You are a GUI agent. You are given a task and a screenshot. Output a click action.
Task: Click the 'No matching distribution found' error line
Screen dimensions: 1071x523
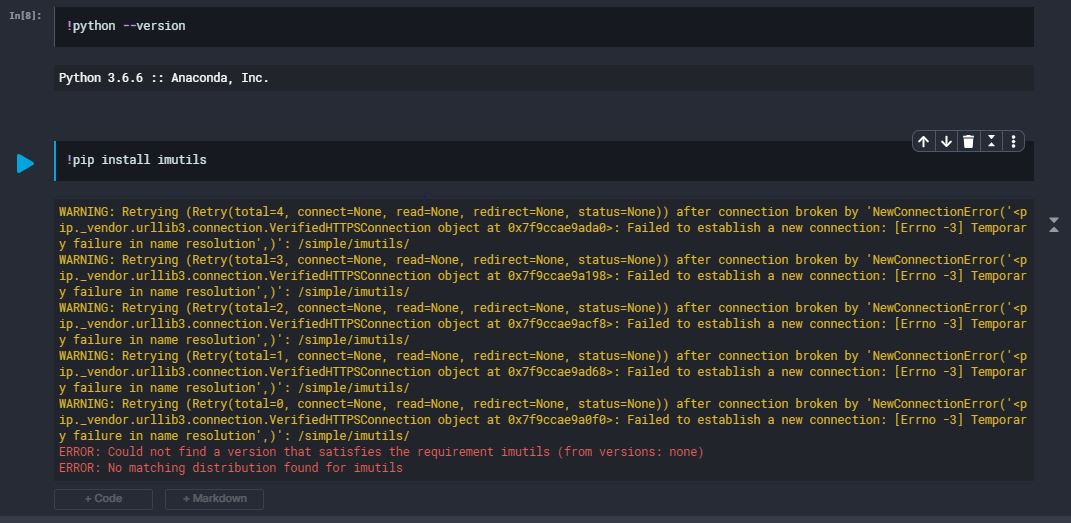tap(231, 468)
